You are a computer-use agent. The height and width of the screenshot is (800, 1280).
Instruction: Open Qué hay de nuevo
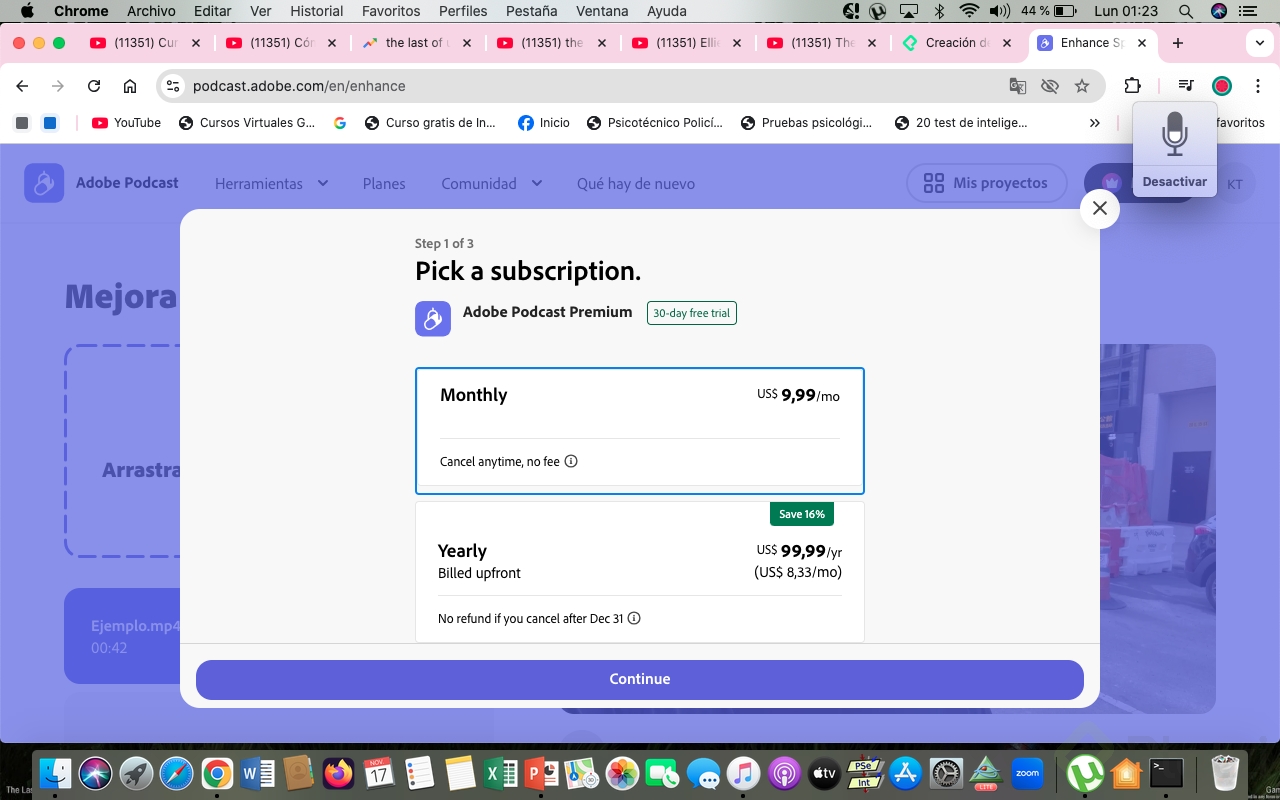(636, 183)
